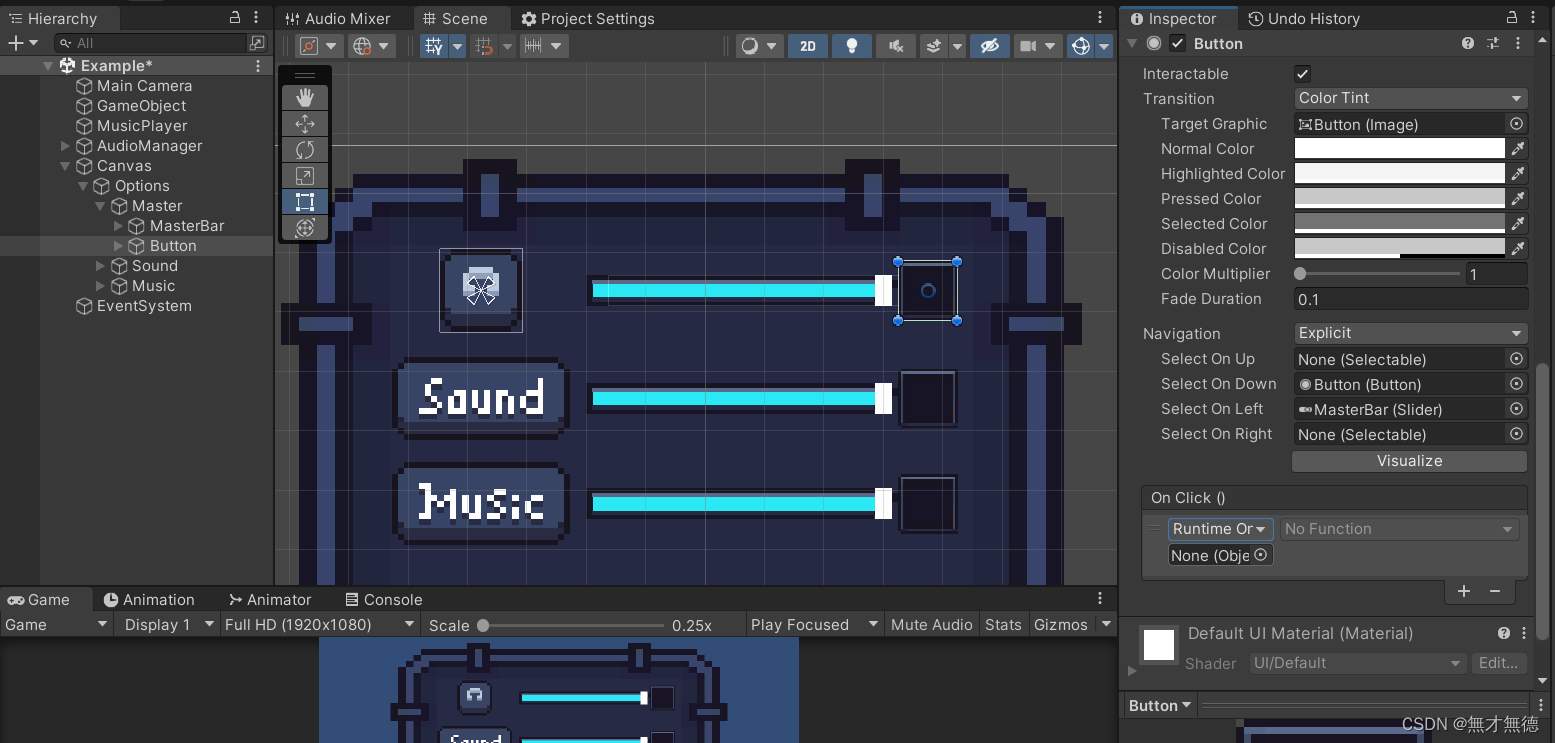Toggle Scene effects (skybox/fx) button

[x=933, y=46]
